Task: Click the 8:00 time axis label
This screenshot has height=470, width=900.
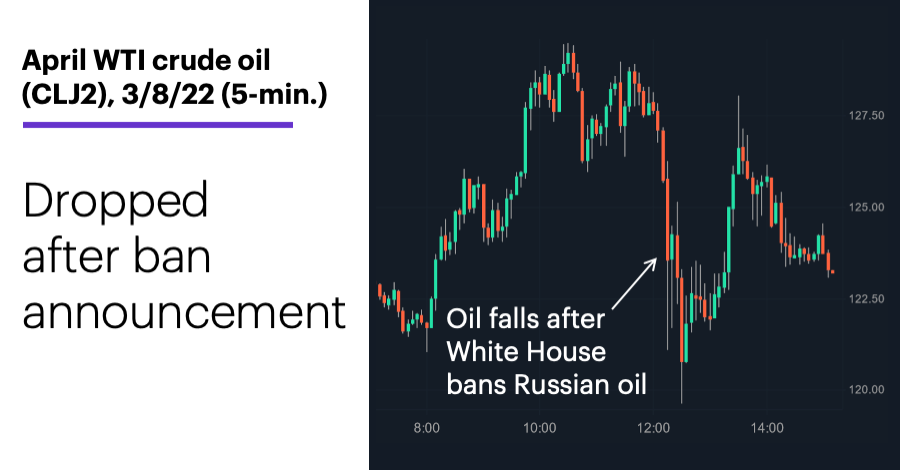Action: coord(426,428)
